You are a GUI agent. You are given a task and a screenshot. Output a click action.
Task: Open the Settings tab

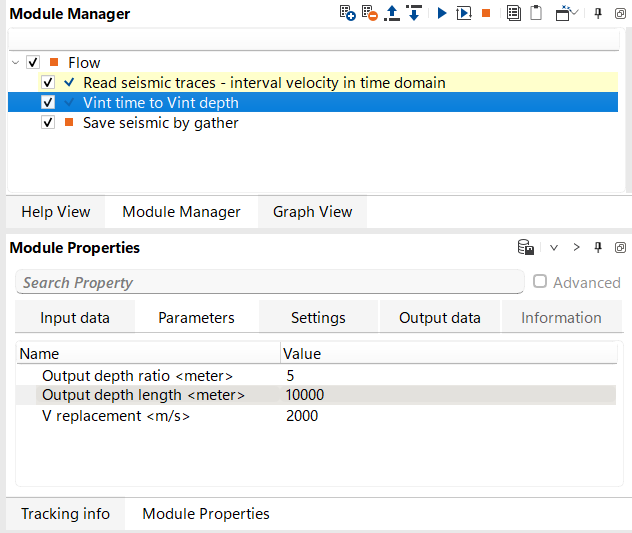pos(318,318)
